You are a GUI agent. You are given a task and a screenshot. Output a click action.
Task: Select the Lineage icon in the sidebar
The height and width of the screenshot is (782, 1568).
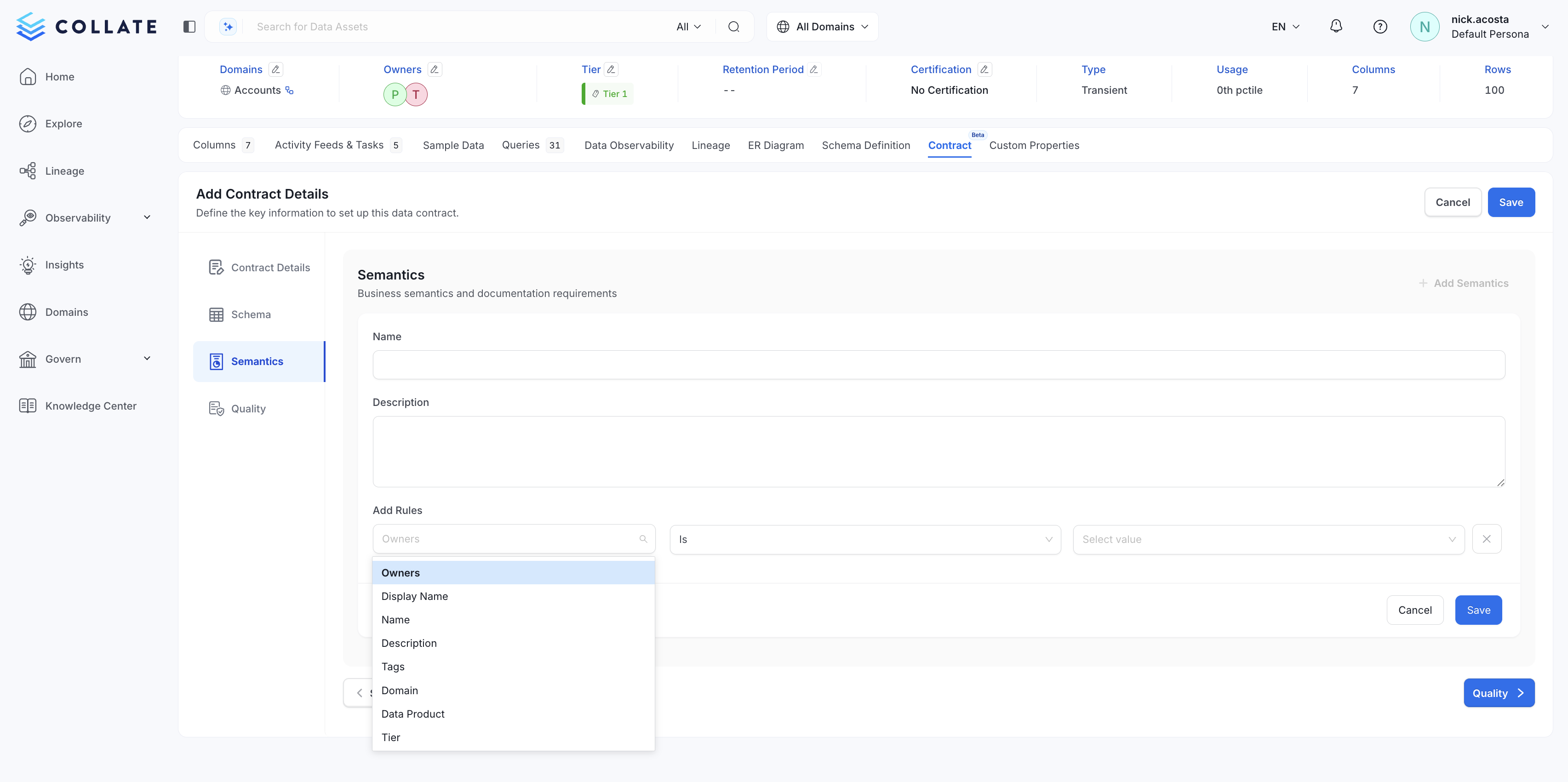pos(28,171)
